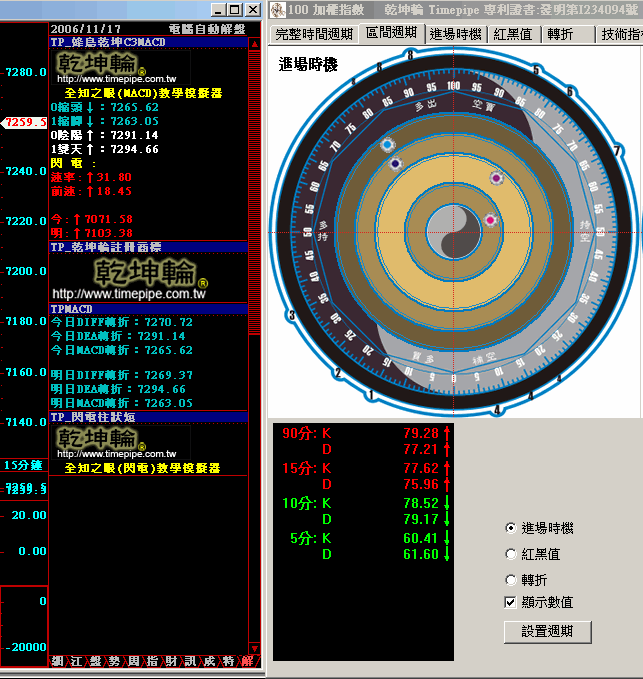Open the 紅黑值 tab
This screenshot has height=679, width=643.
512,34
